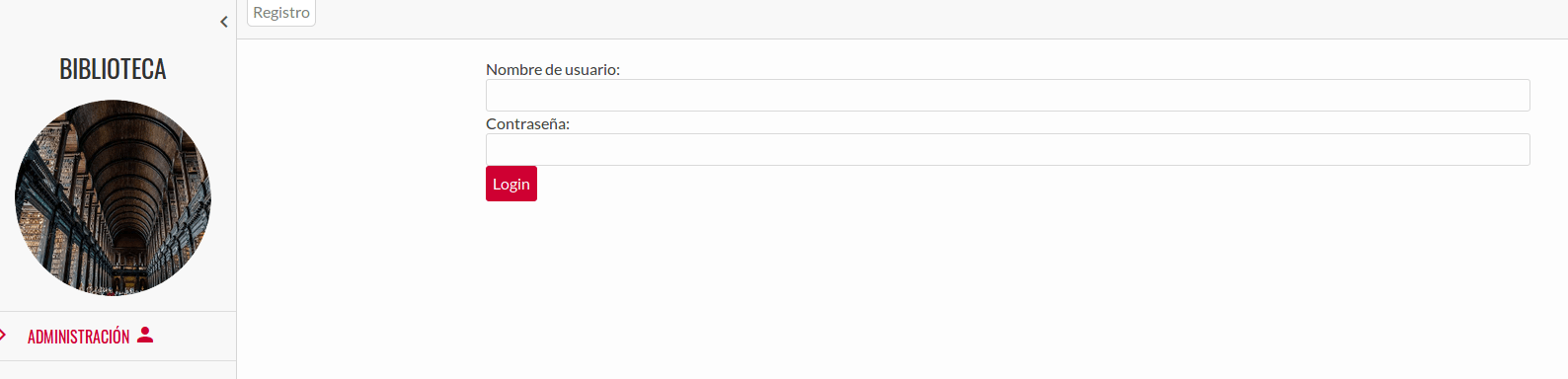Click the circular library photo

[x=113, y=197]
